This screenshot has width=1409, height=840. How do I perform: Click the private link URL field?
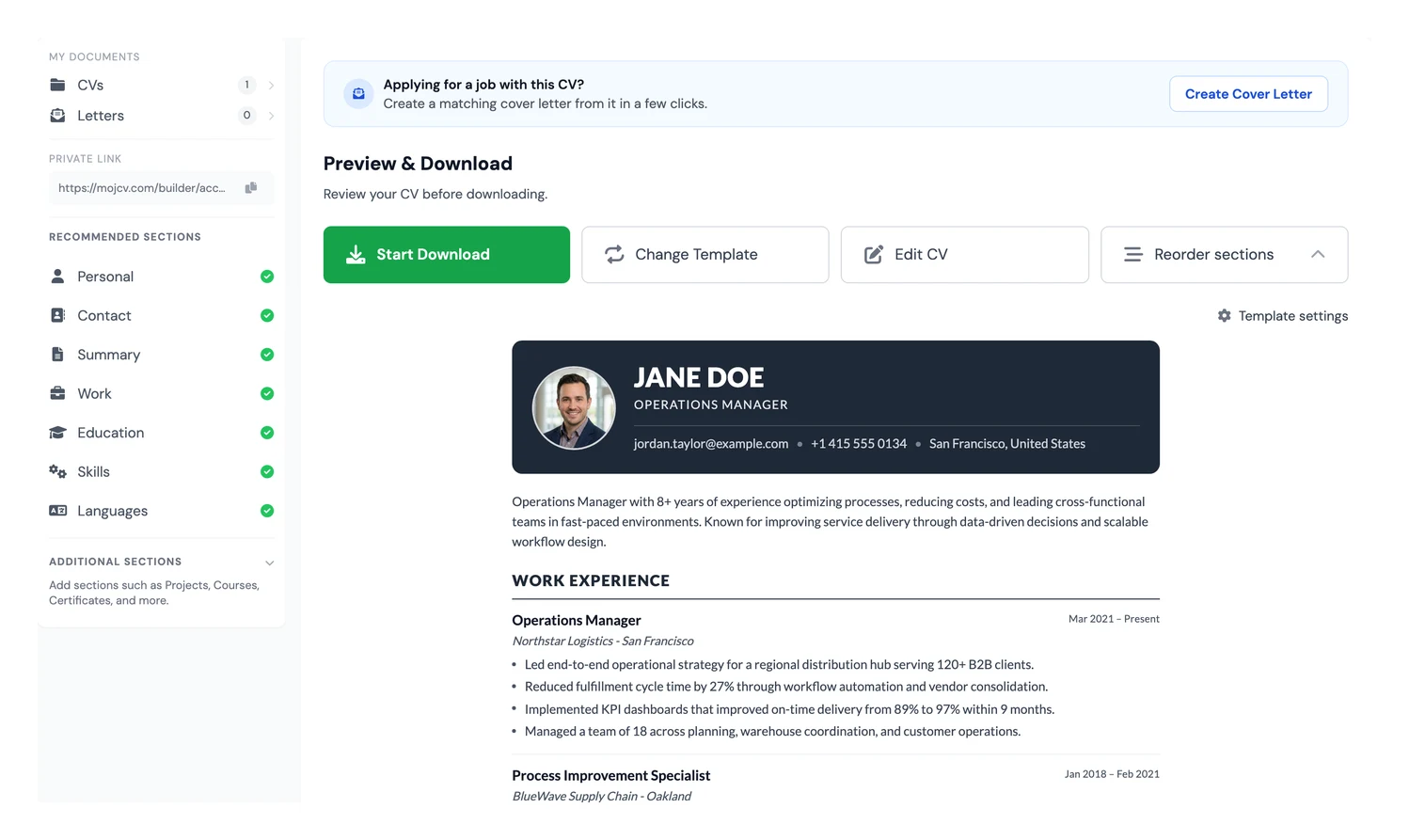click(x=162, y=188)
